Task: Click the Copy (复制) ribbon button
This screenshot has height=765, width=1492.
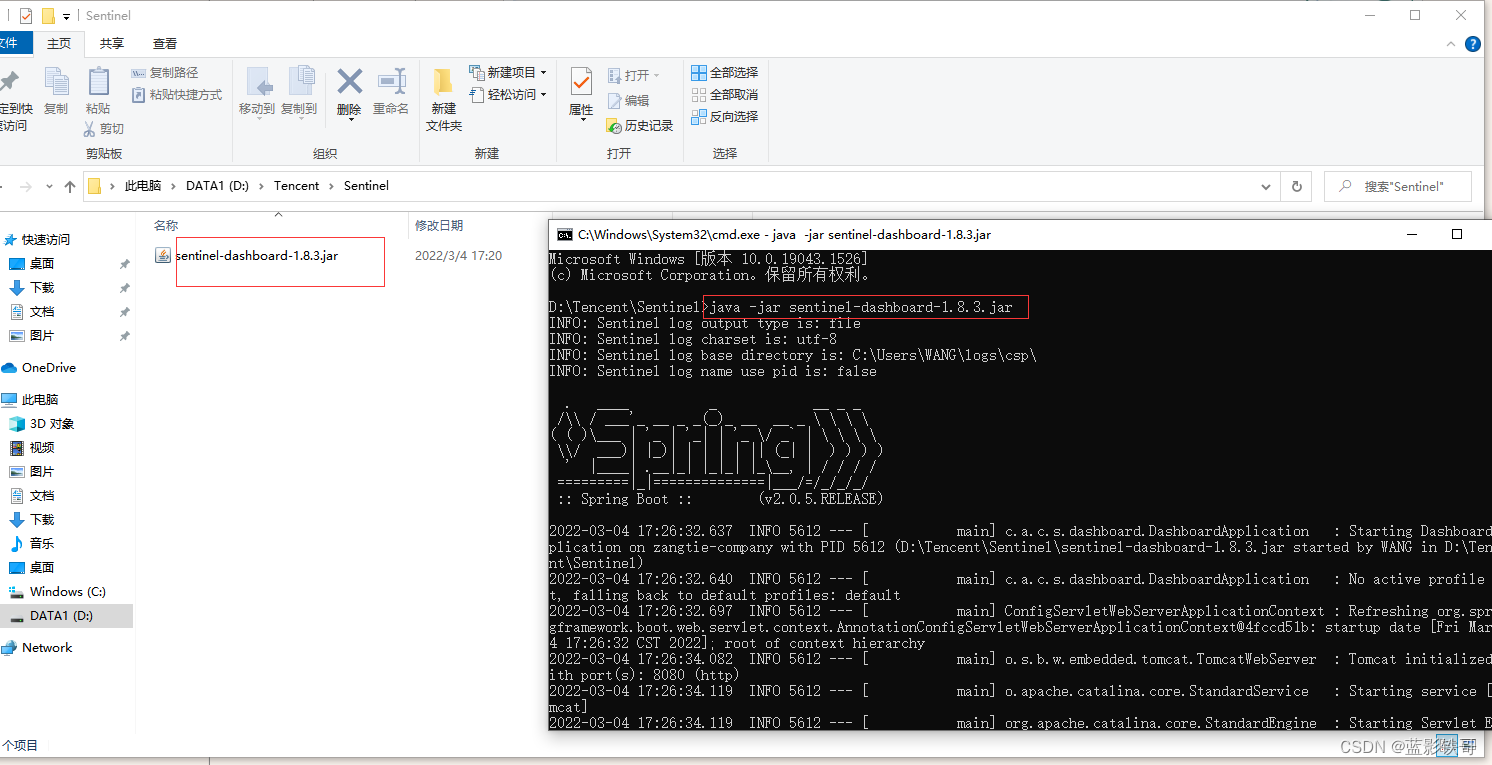Action: (56, 91)
